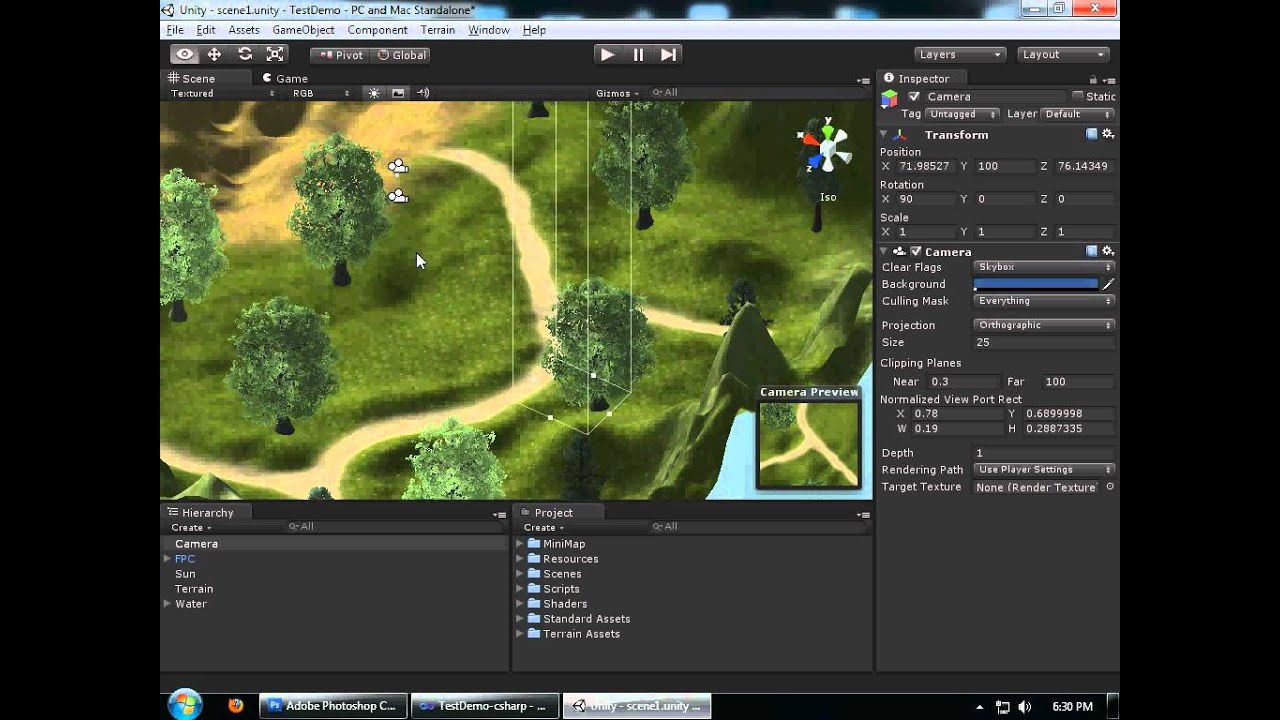The height and width of the screenshot is (720, 1280).
Task: Open the Hierarchy Create dropdown
Action: click(x=191, y=527)
